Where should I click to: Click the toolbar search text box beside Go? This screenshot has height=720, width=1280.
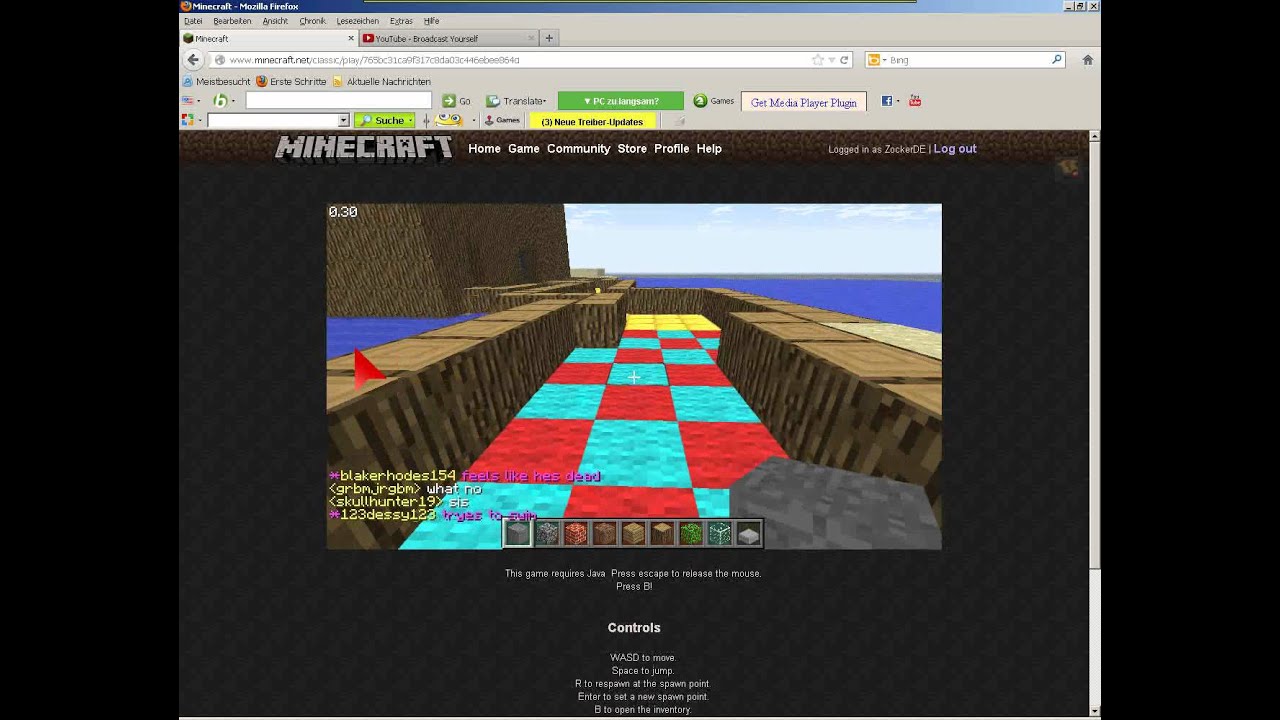click(338, 101)
